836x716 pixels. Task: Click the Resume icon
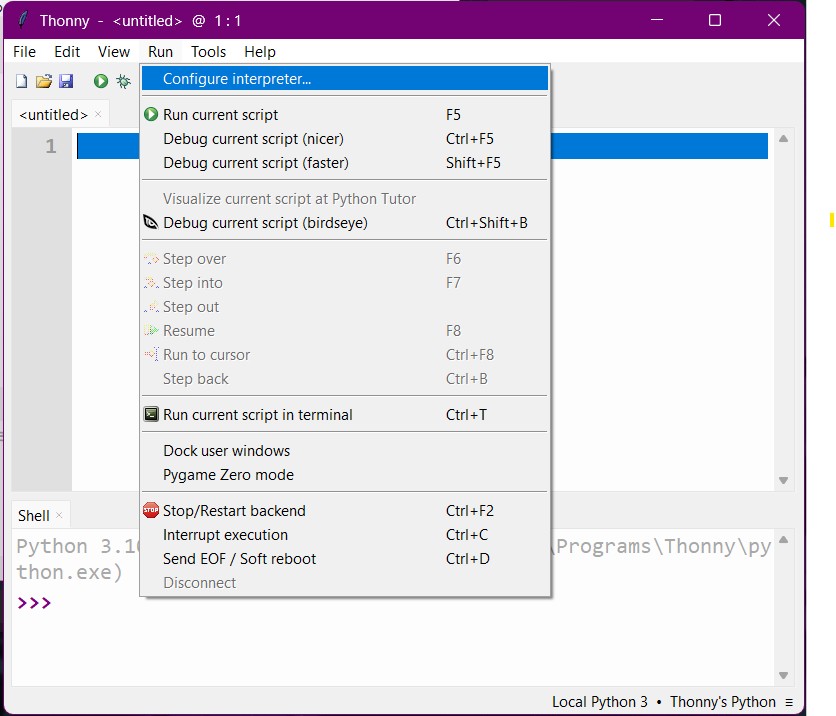(x=151, y=331)
